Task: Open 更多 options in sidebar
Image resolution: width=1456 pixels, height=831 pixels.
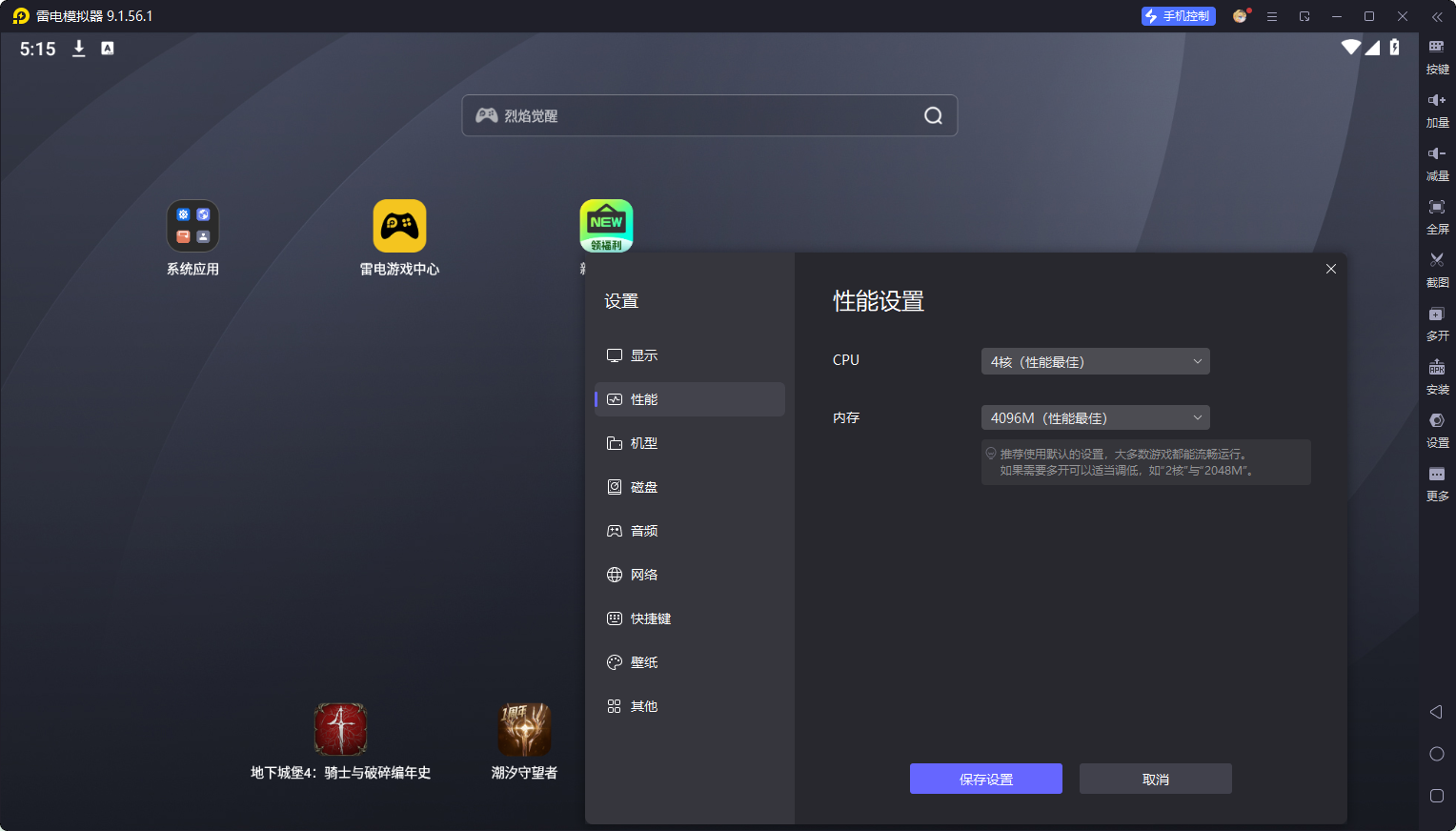Action: 1437,483
